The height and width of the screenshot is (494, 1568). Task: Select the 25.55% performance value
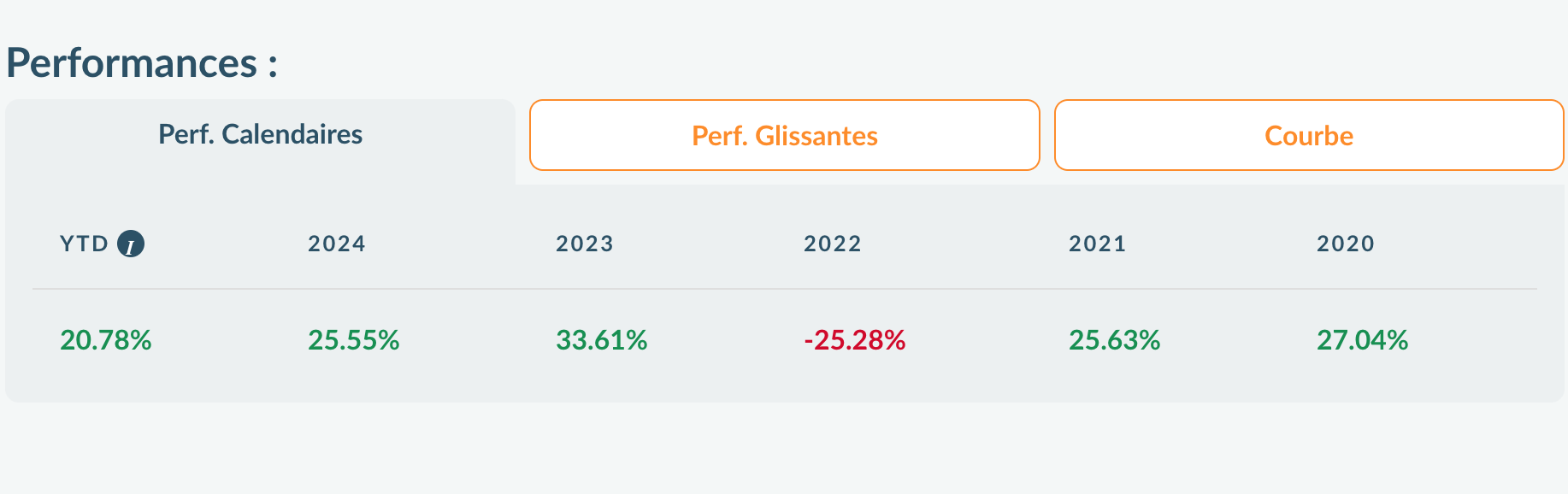click(x=353, y=340)
